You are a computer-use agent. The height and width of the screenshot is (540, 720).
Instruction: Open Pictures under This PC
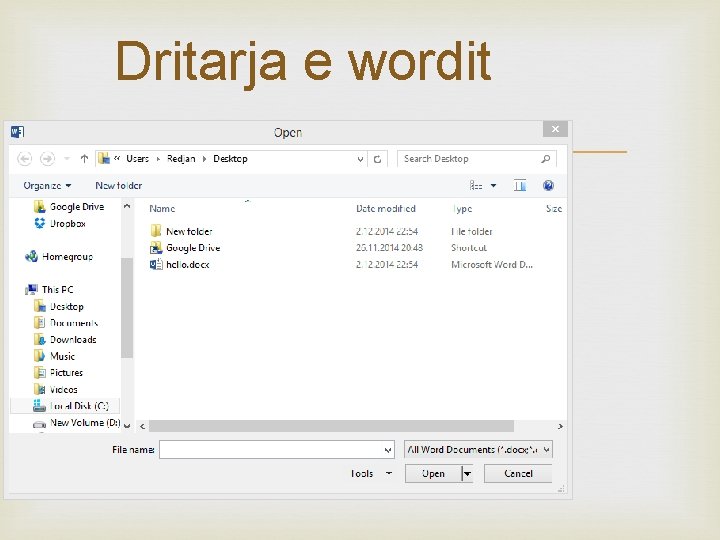pyautogui.click(x=58, y=372)
